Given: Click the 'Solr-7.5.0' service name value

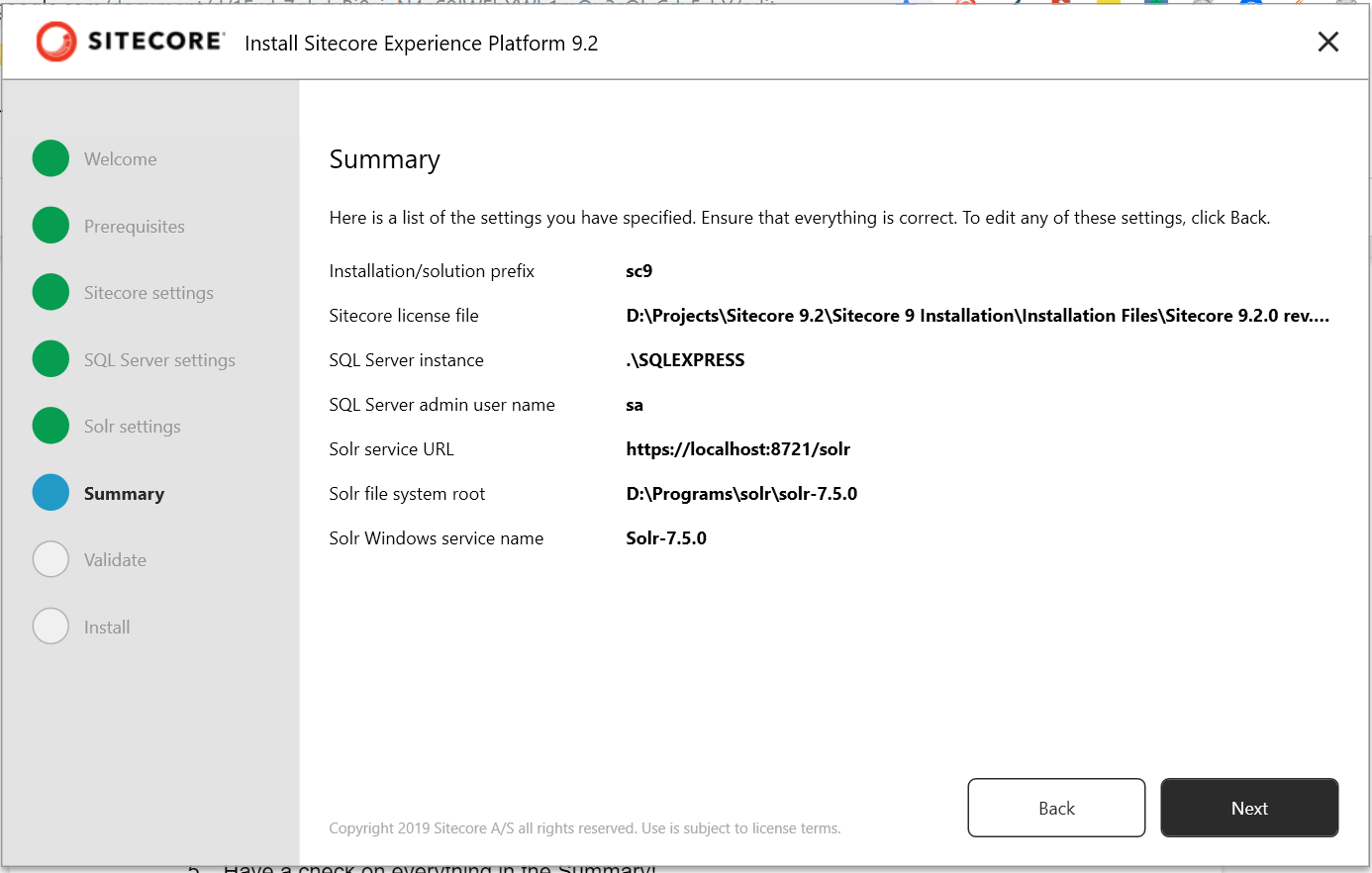Looking at the screenshot, I should [x=666, y=538].
